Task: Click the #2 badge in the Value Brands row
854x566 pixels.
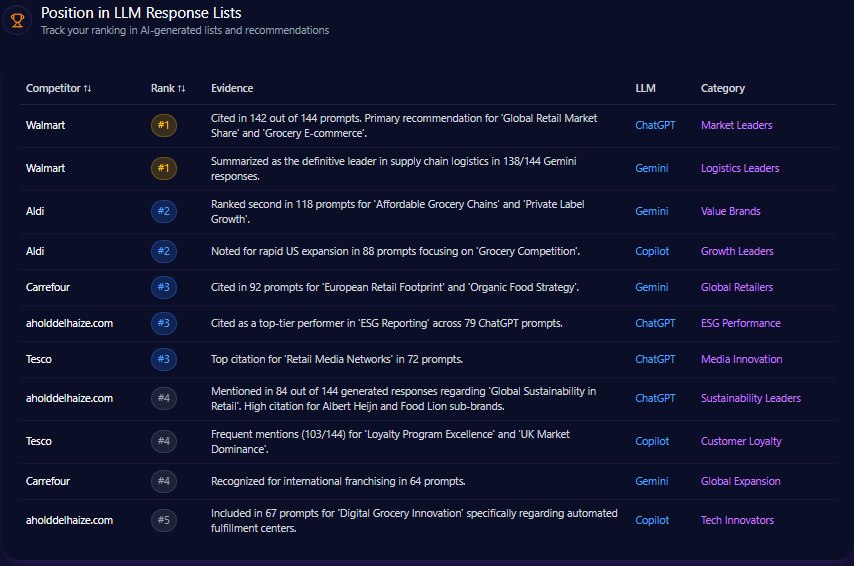Action: pyautogui.click(x=164, y=211)
